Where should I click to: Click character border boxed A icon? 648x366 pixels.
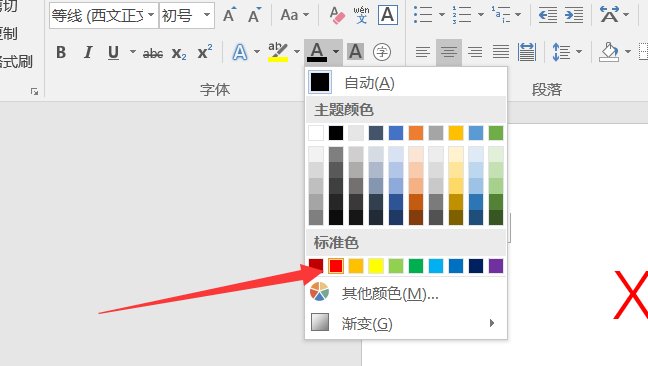point(388,15)
